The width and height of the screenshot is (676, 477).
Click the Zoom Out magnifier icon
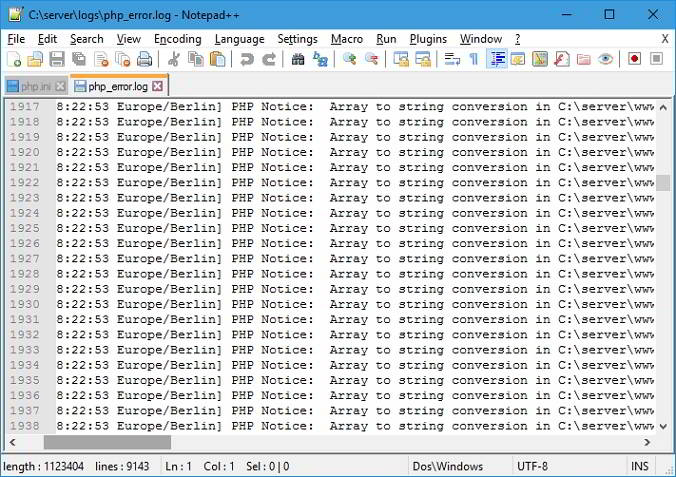pos(371,59)
